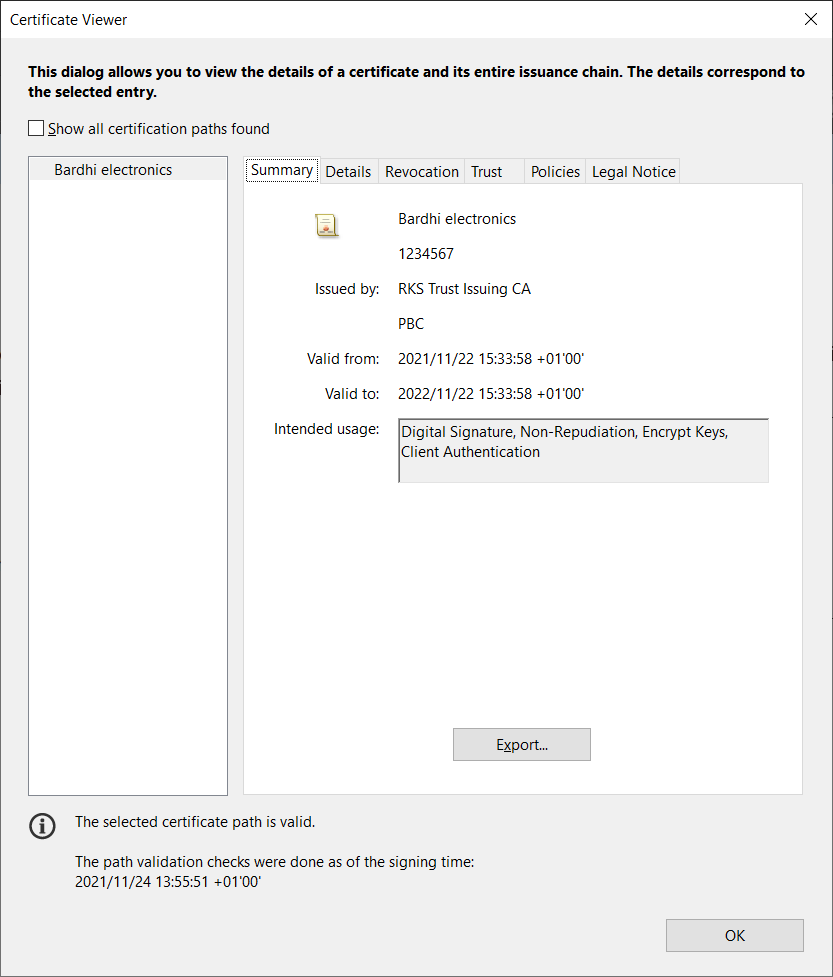This screenshot has width=833, height=977.
Task: Click the 'Valid to:' label
Action: tap(352, 394)
